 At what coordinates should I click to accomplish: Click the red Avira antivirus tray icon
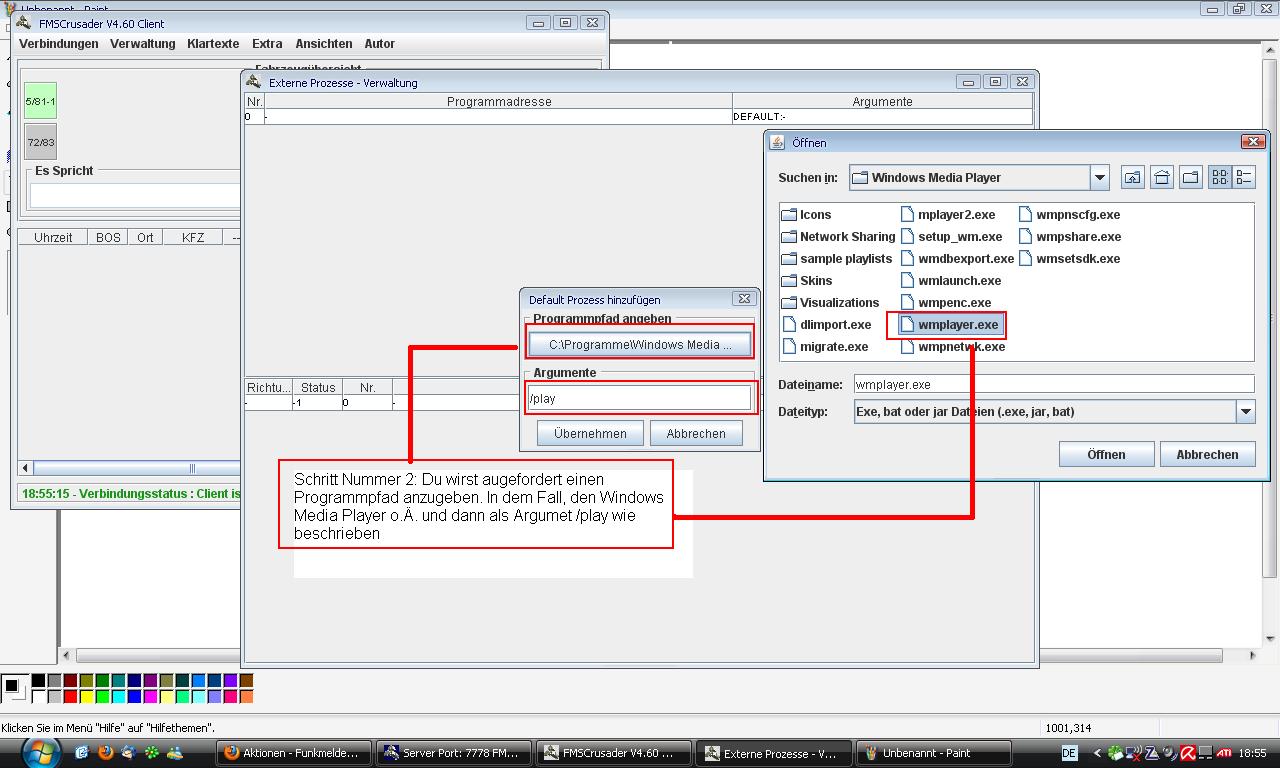(1187, 753)
